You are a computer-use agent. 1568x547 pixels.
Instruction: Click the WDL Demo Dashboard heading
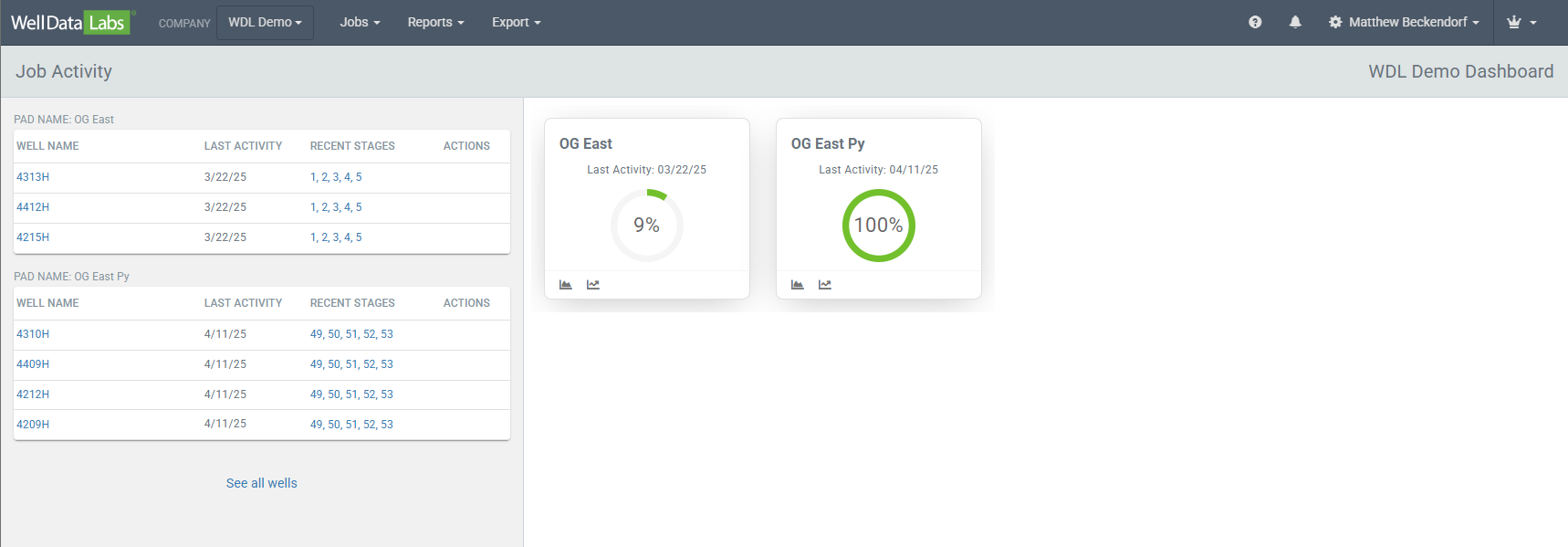click(1460, 71)
